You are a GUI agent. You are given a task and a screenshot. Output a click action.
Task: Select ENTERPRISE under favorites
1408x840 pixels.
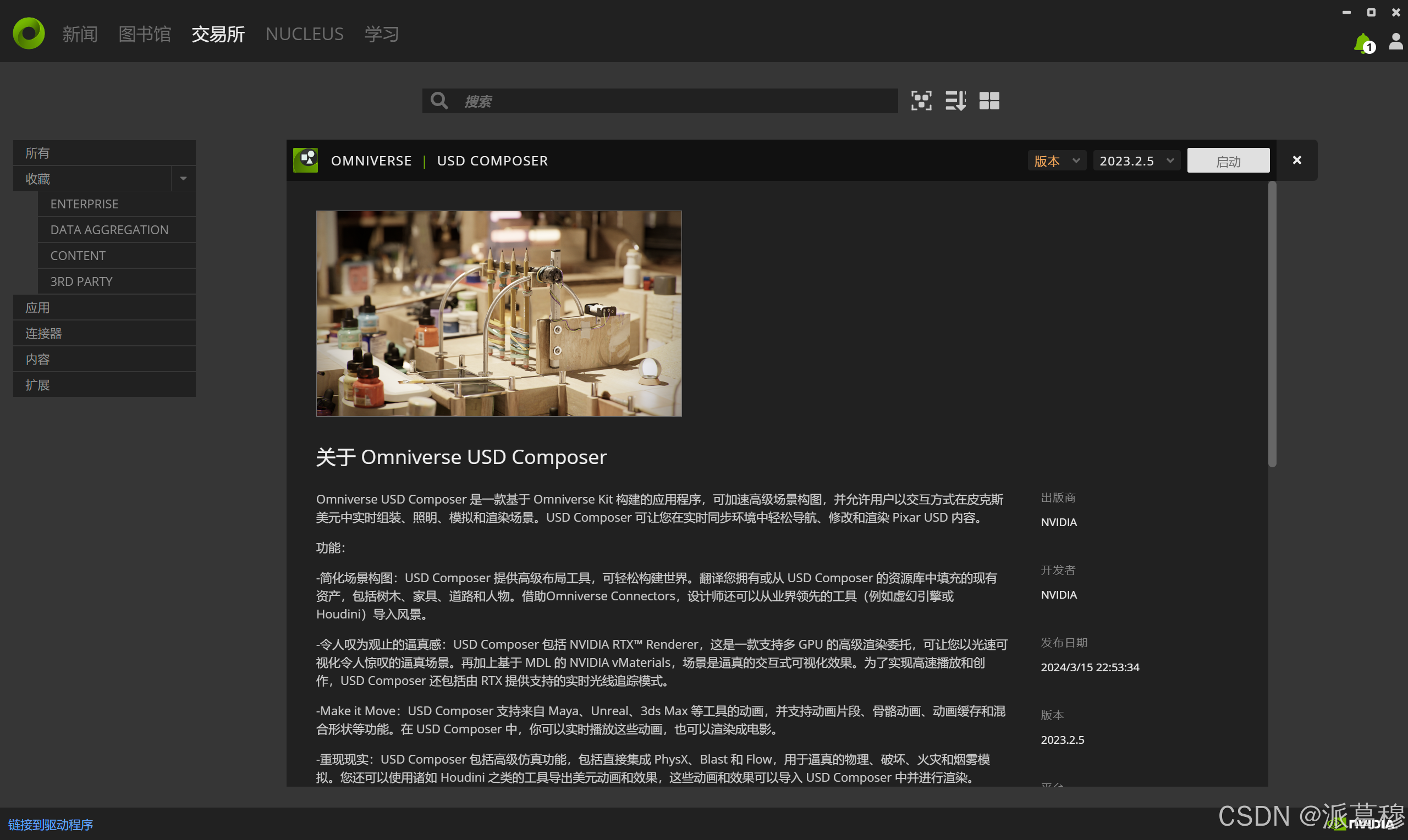click(x=84, y=204)
